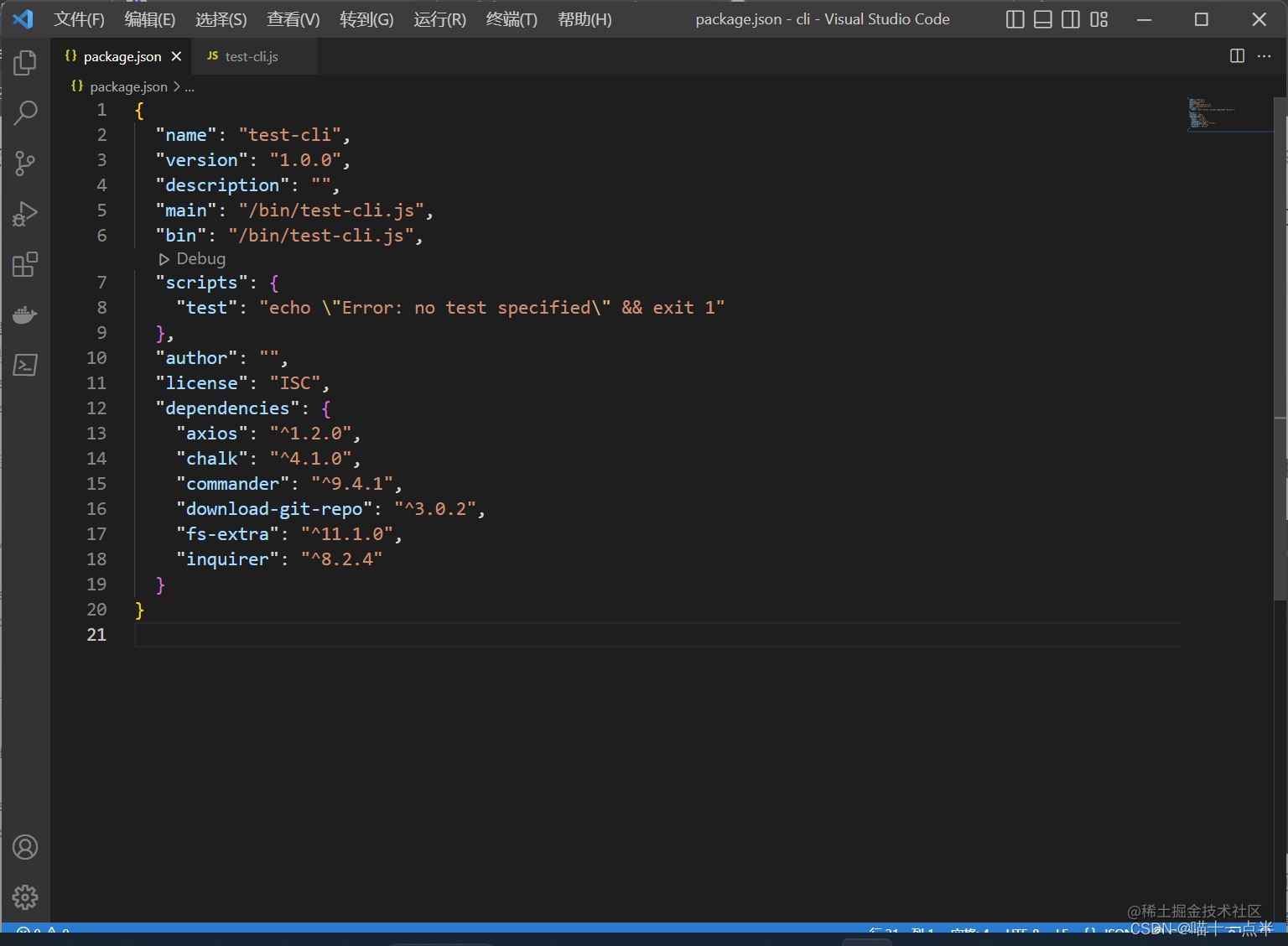Screen dimensions: 1288x946
Task: Click the "author" key
Action: pyautogui.click(x=196, y=358)
